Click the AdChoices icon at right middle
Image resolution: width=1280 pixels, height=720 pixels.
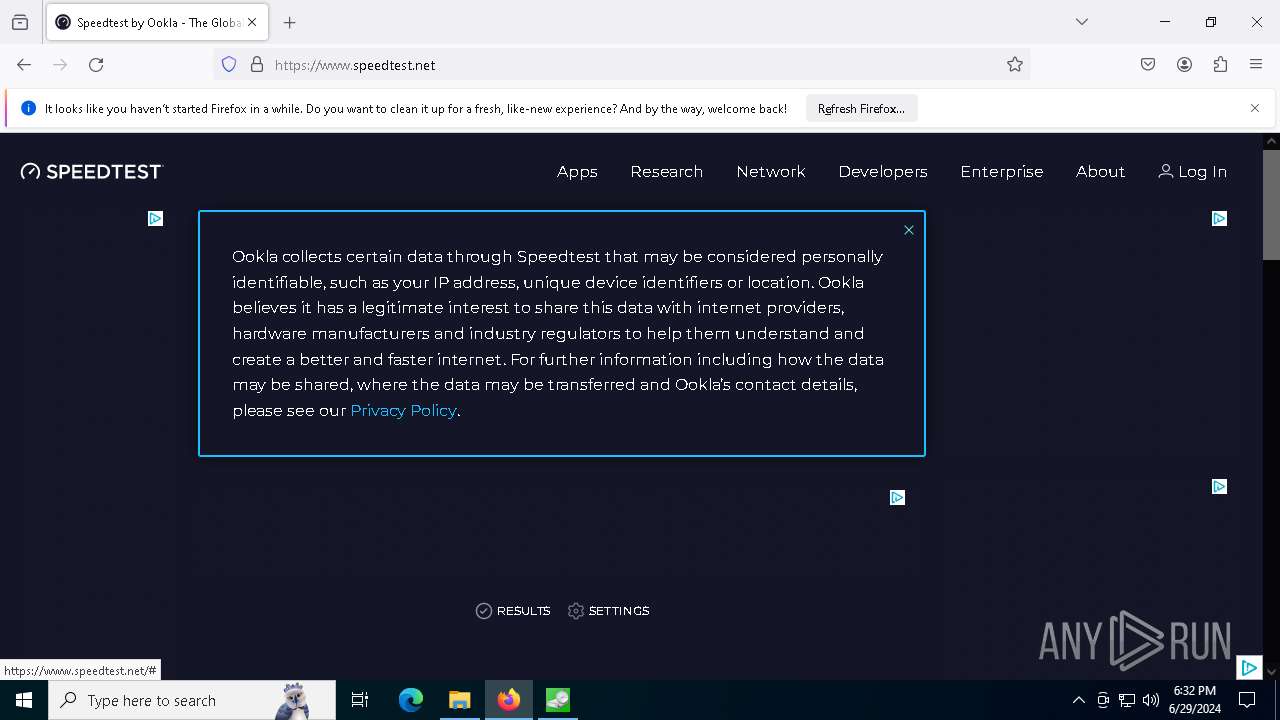1219,486
